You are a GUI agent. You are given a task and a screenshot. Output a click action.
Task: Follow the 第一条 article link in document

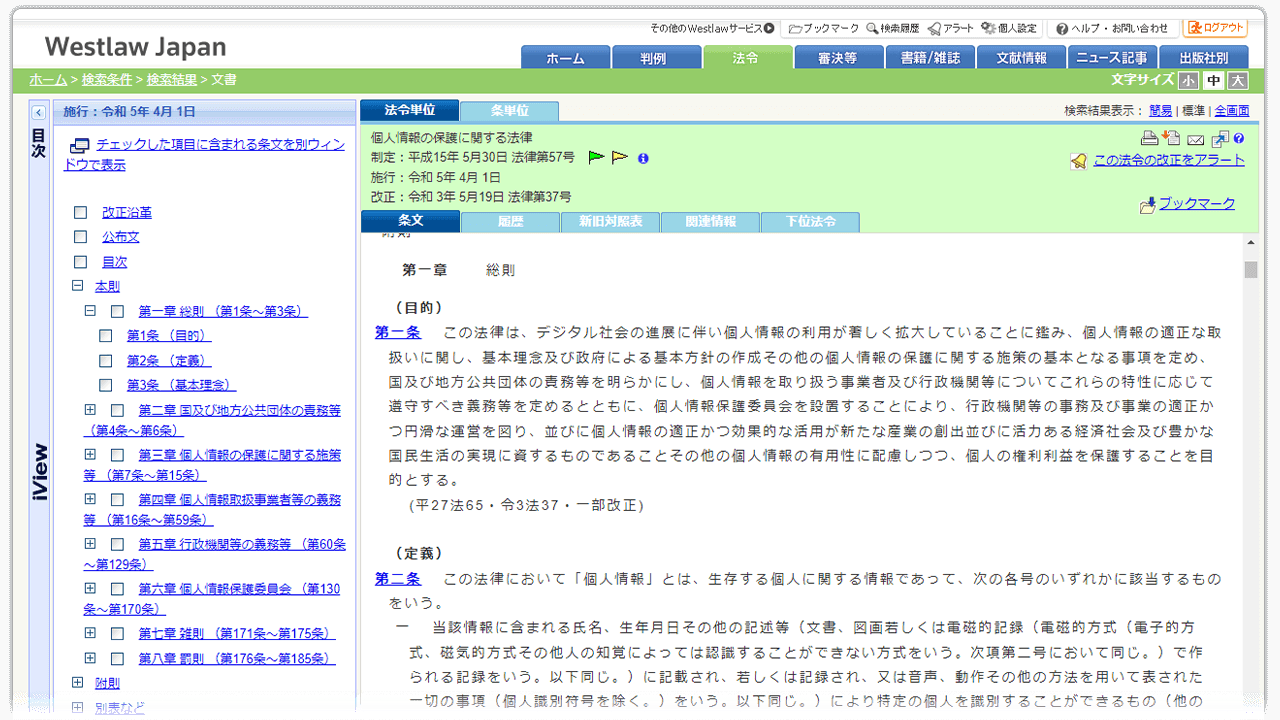tap(398, 333)
